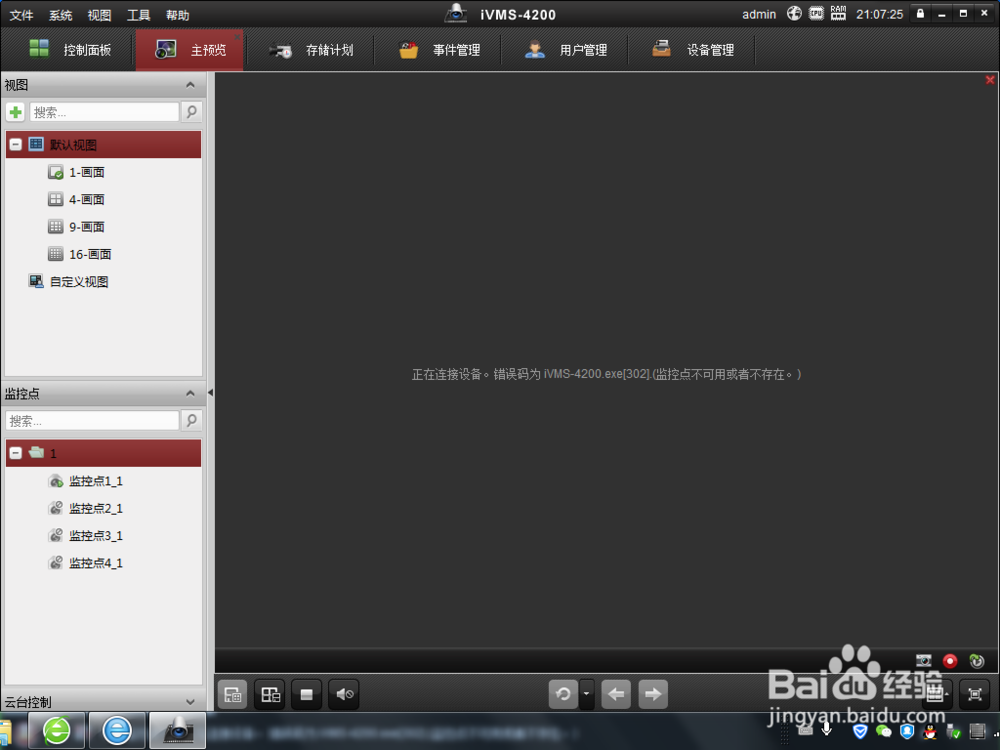Open the 视图 view menu in menu bar
Image resolution: width=1000 pixels, height=750 pixels.
click(99, 15)
